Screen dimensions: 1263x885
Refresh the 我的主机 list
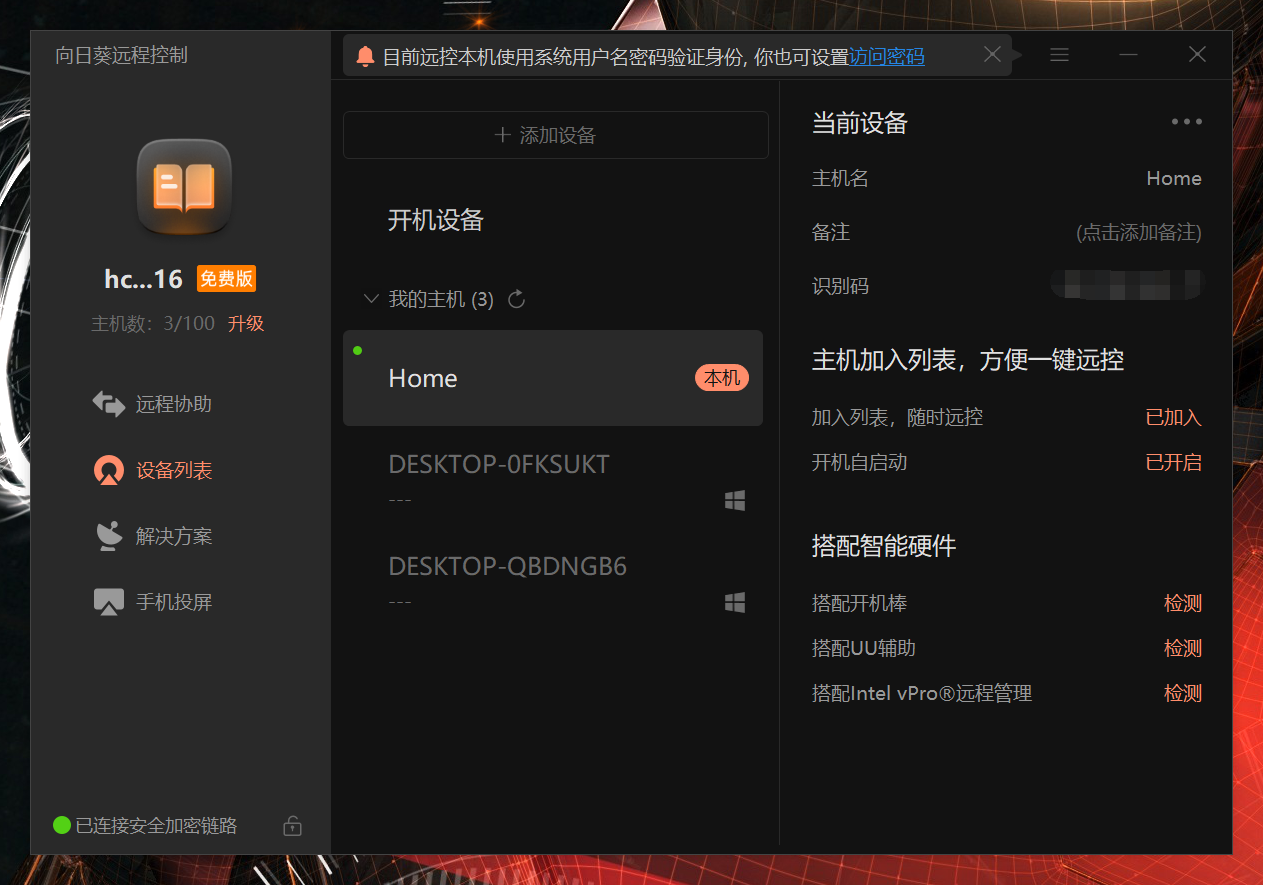pyautogui.click(x=517, y=299)
